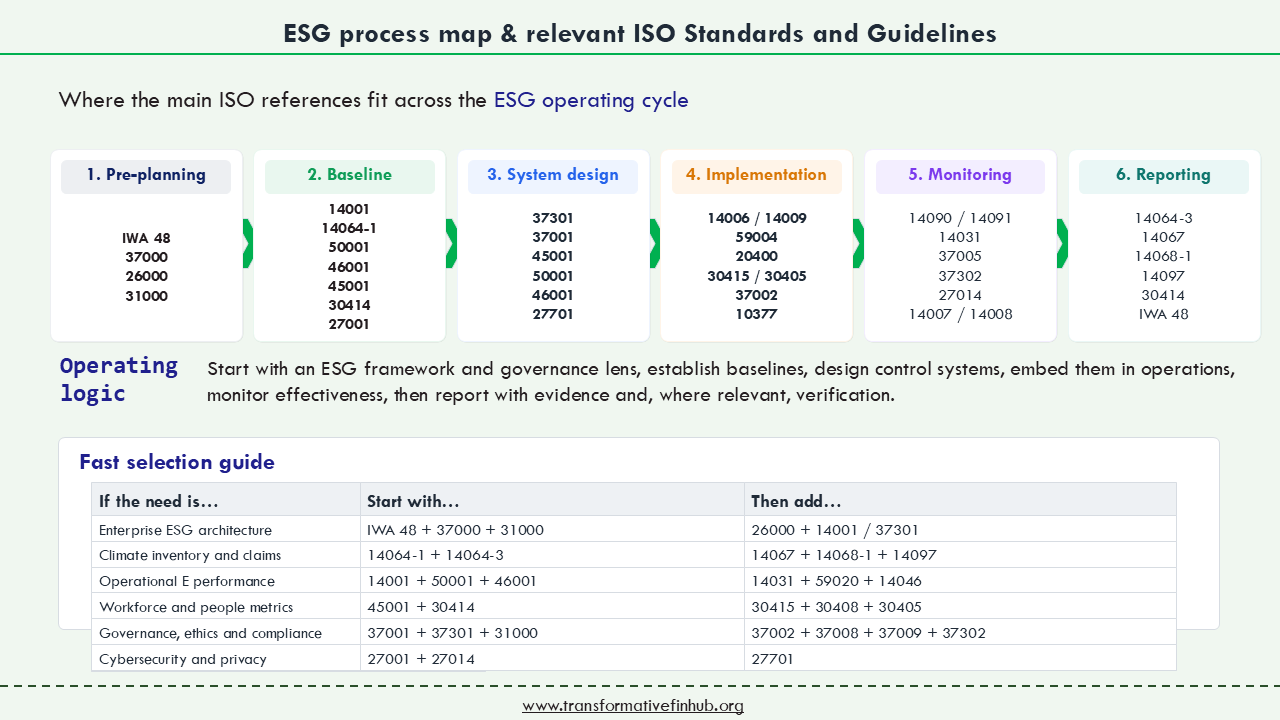Click the "Fast selection guide" heading

click(x=177, y=462)
